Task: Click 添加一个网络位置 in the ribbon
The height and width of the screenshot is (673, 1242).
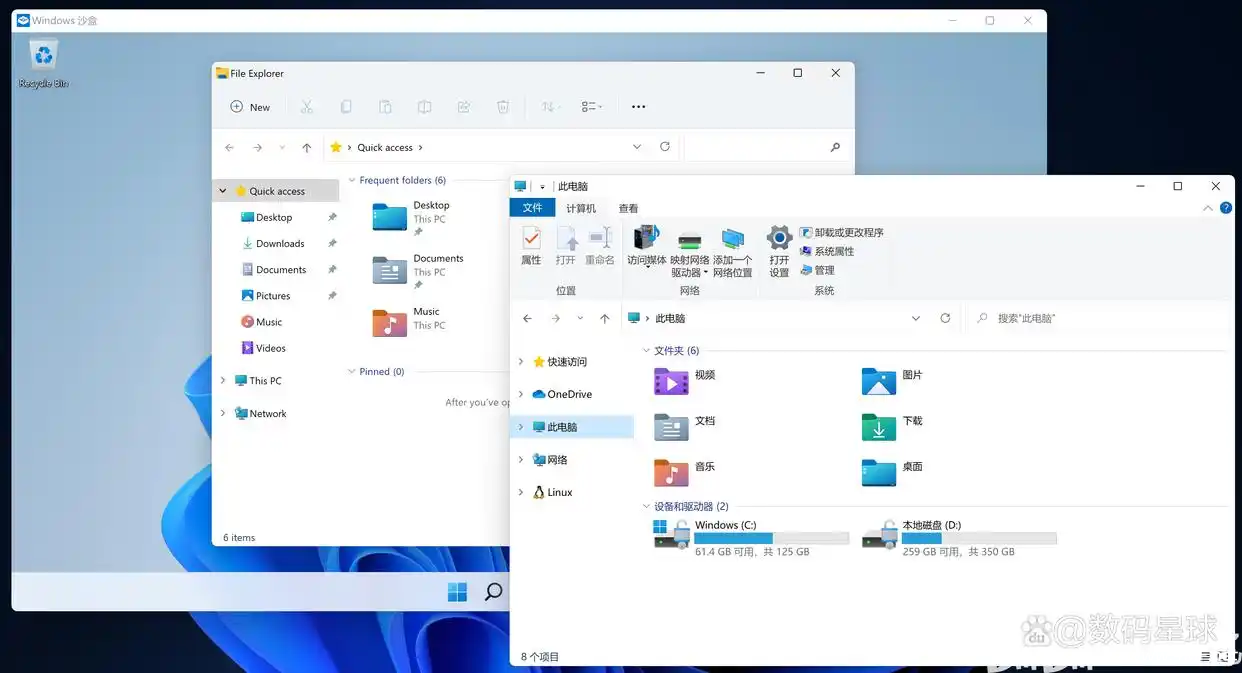Action: 733,251
